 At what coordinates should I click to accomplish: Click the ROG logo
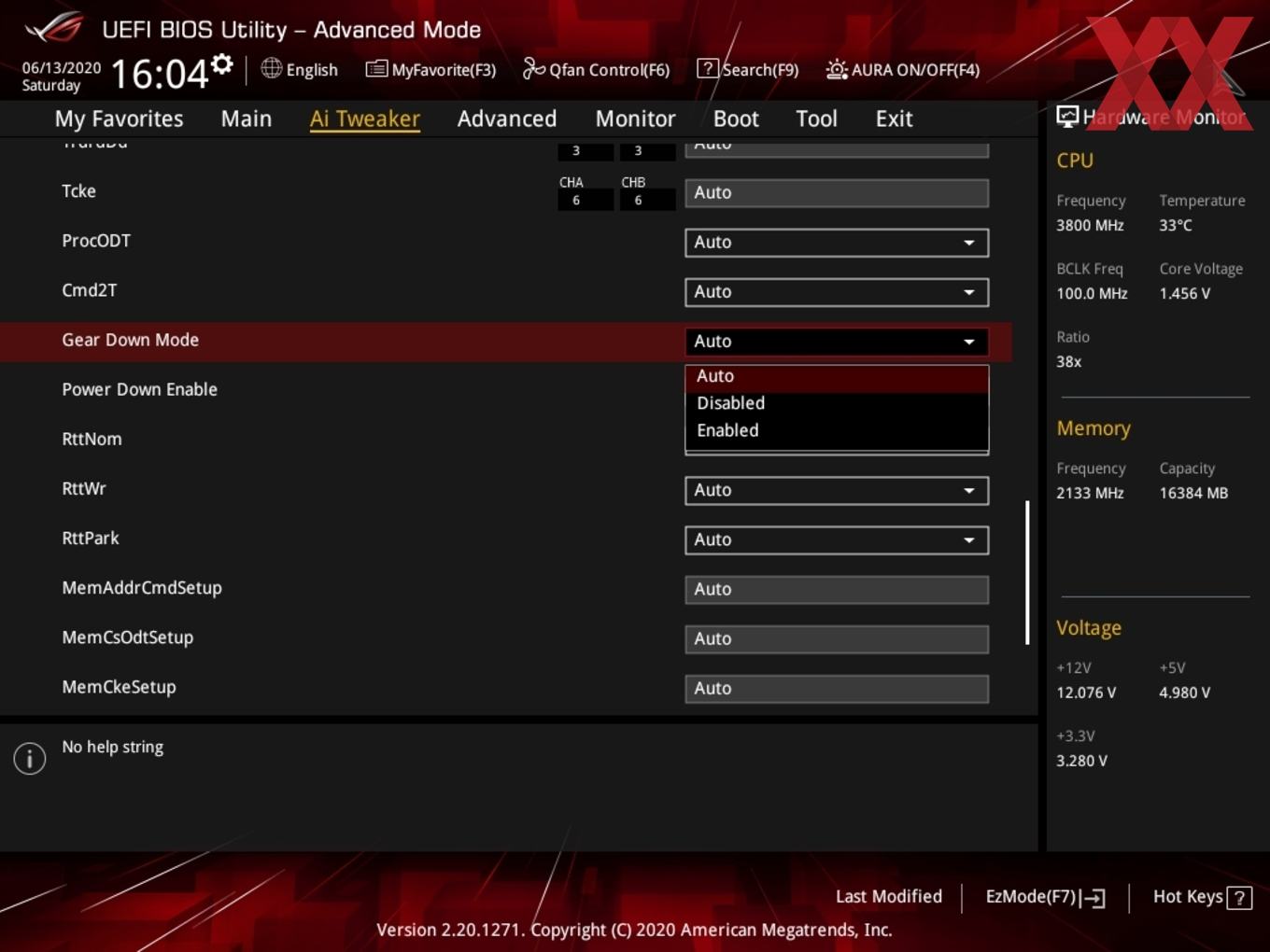(53, 28)
